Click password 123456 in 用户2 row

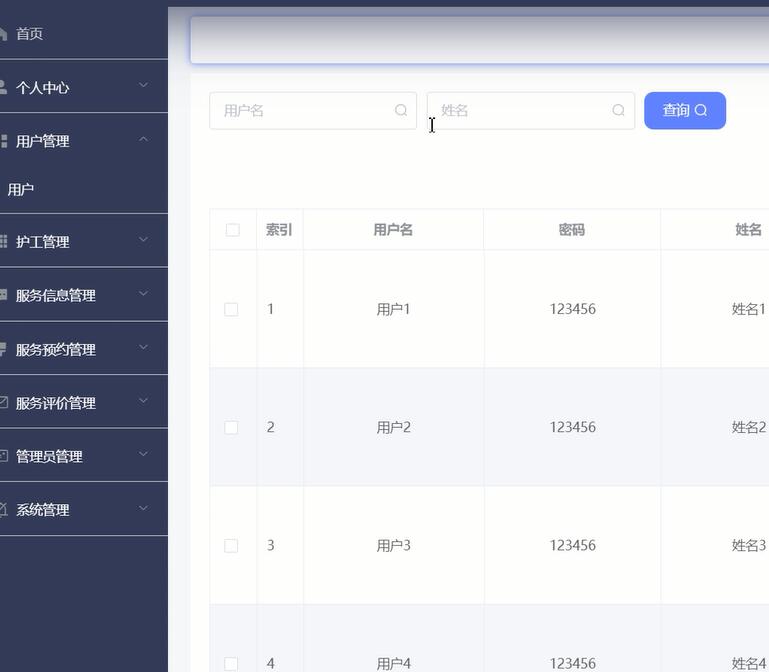pyautogui.click(x=572, y=427)
